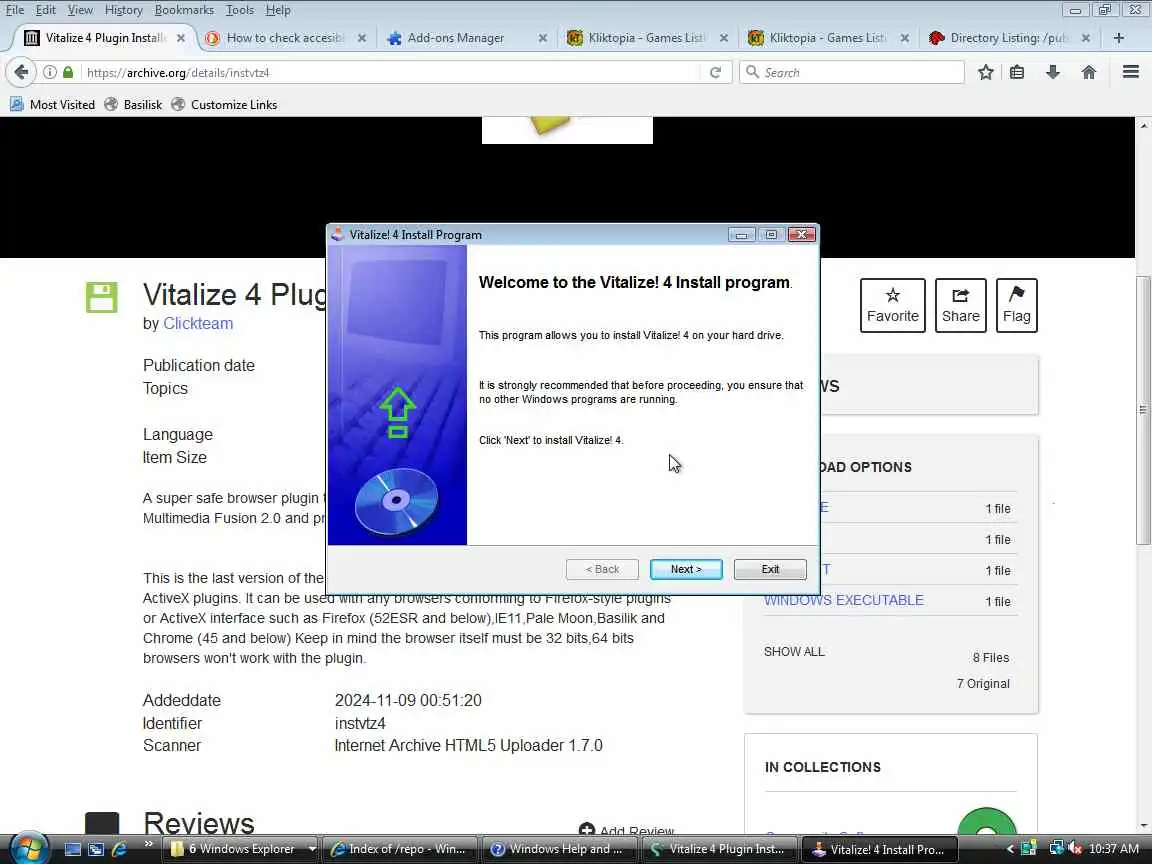Close the Vitalize 4 Plugin Install tab
This screenshot has width=1152, height=864.
(x=181, y=37)
